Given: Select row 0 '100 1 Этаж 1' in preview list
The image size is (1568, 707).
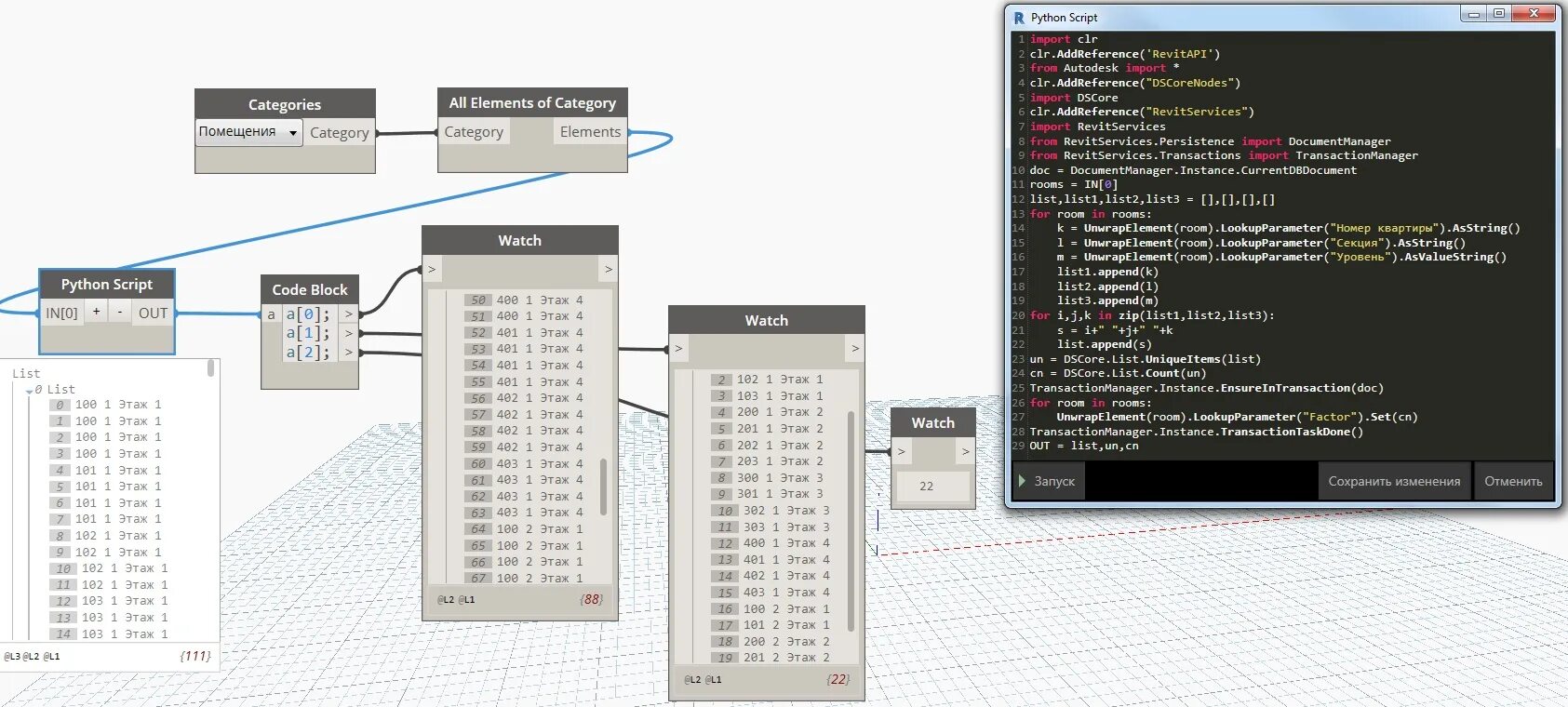Looking at the screenshot, I should pyautogui.click(x=106, y=405).
